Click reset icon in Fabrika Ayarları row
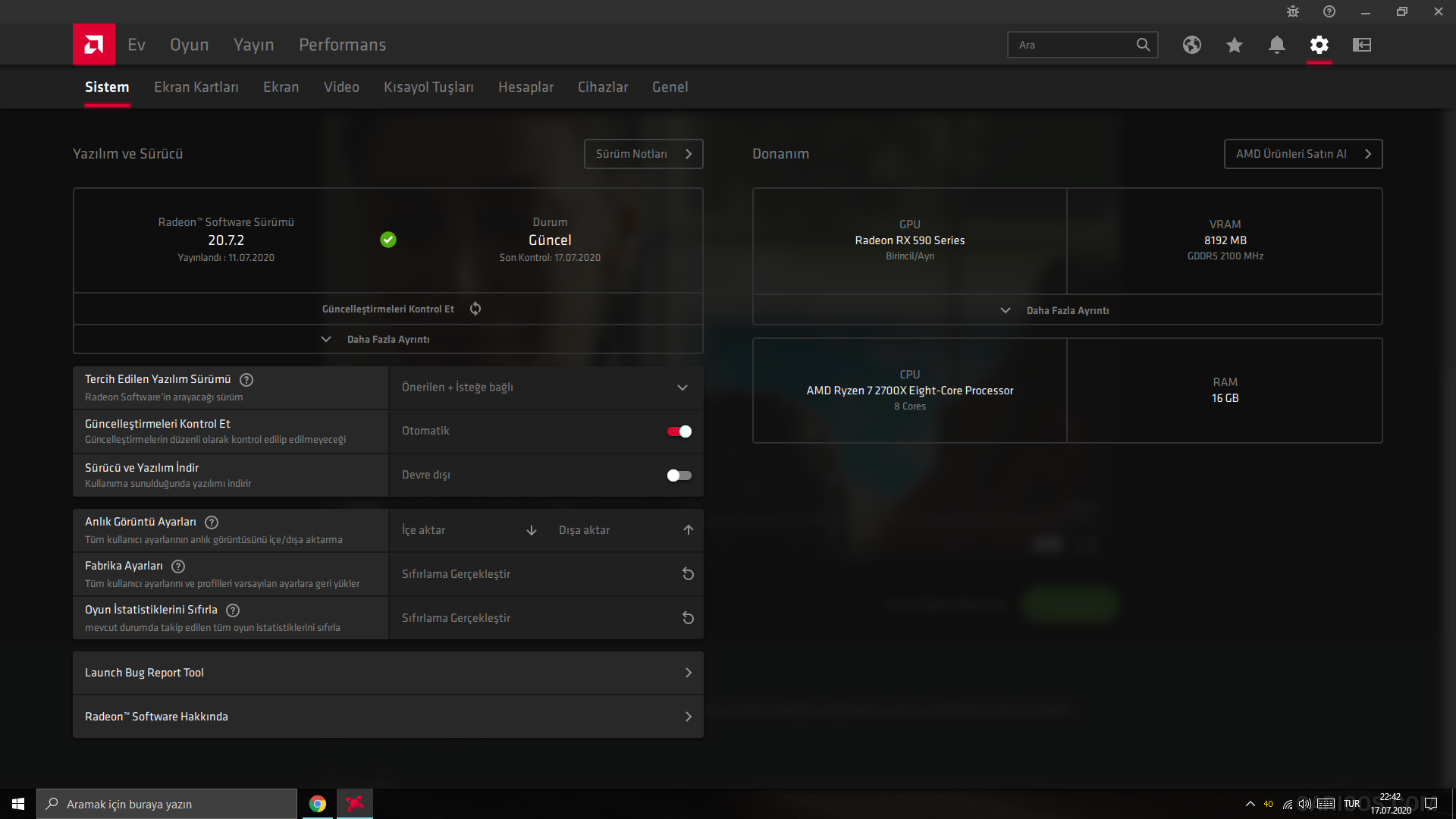This screenshot has height=819, width=1456. click(x=688, y=574)
